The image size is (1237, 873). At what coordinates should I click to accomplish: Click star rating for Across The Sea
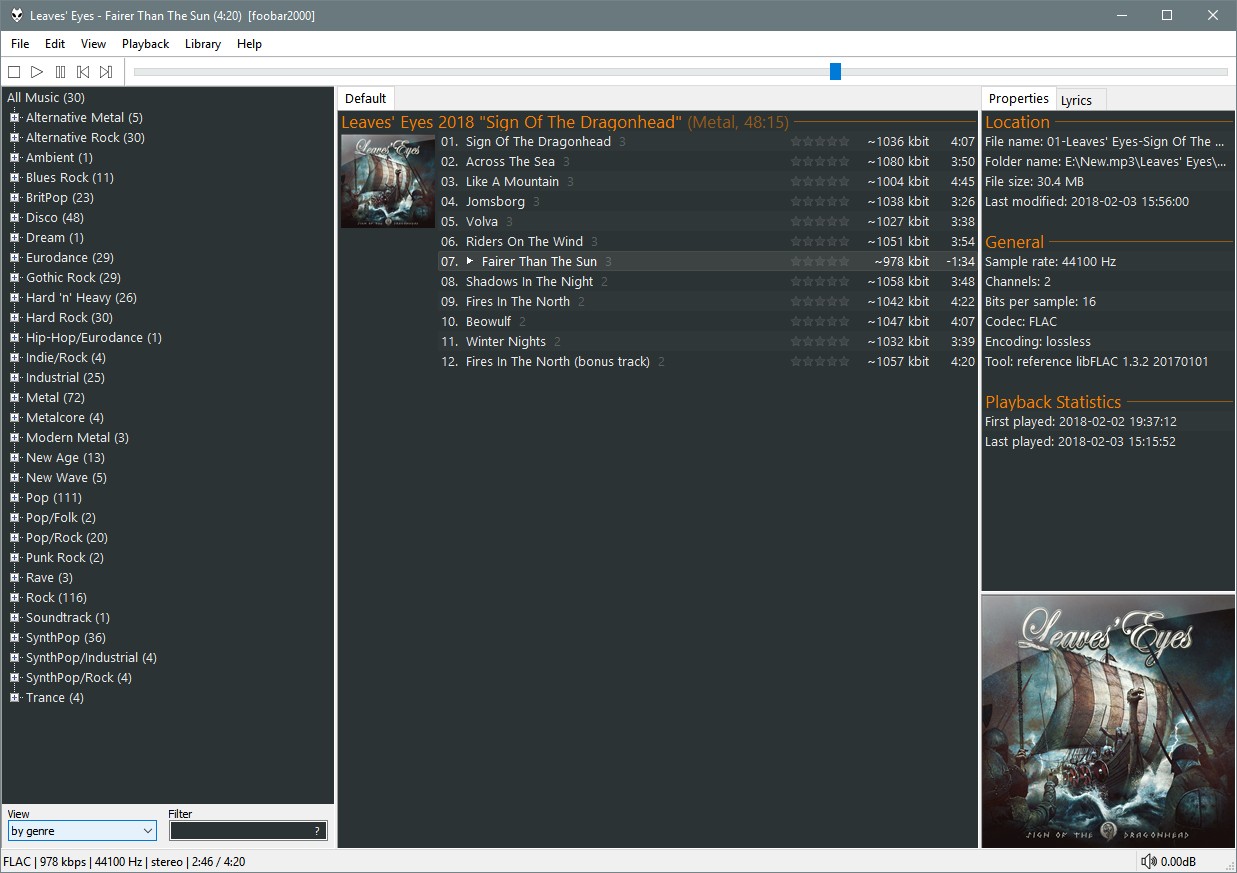(x=820, y=162)
